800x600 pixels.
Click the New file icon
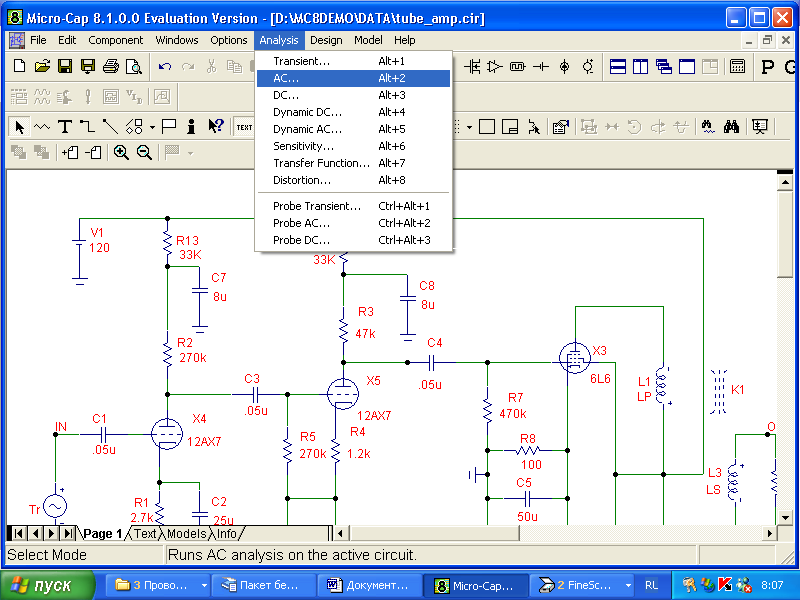point(19,66)
